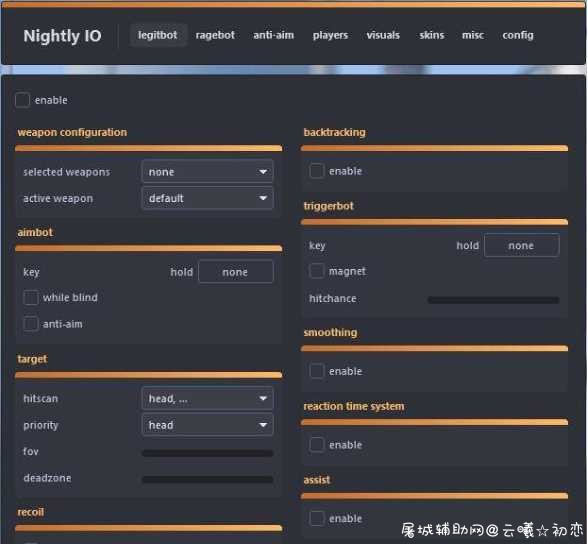
Task: Expand the hitscan dropdown
Action: click(207, 398)
